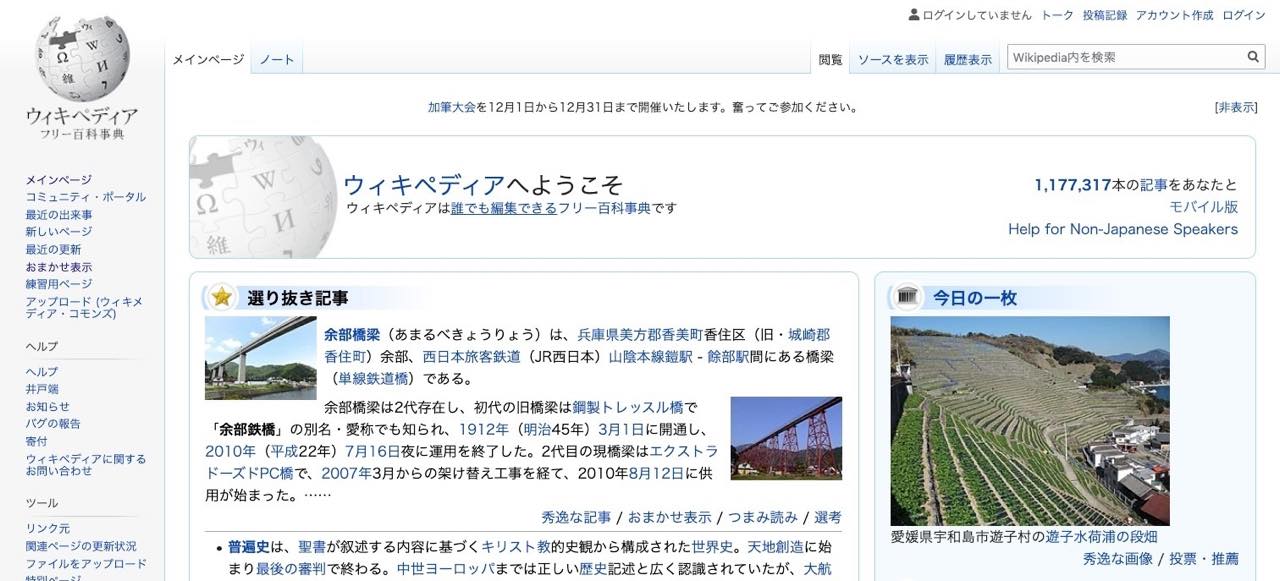Open お知らせ in the sidebar
The image size is (1280, 581).
coord(48,407)
